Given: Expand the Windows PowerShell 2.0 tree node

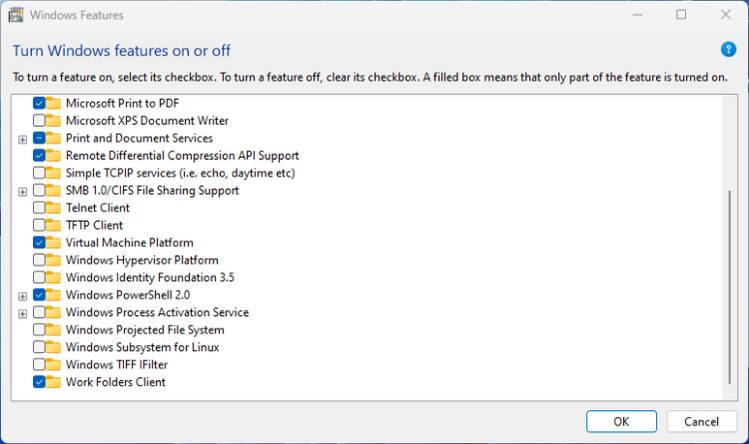Looking at the screenshot, I should coord(22,295).
